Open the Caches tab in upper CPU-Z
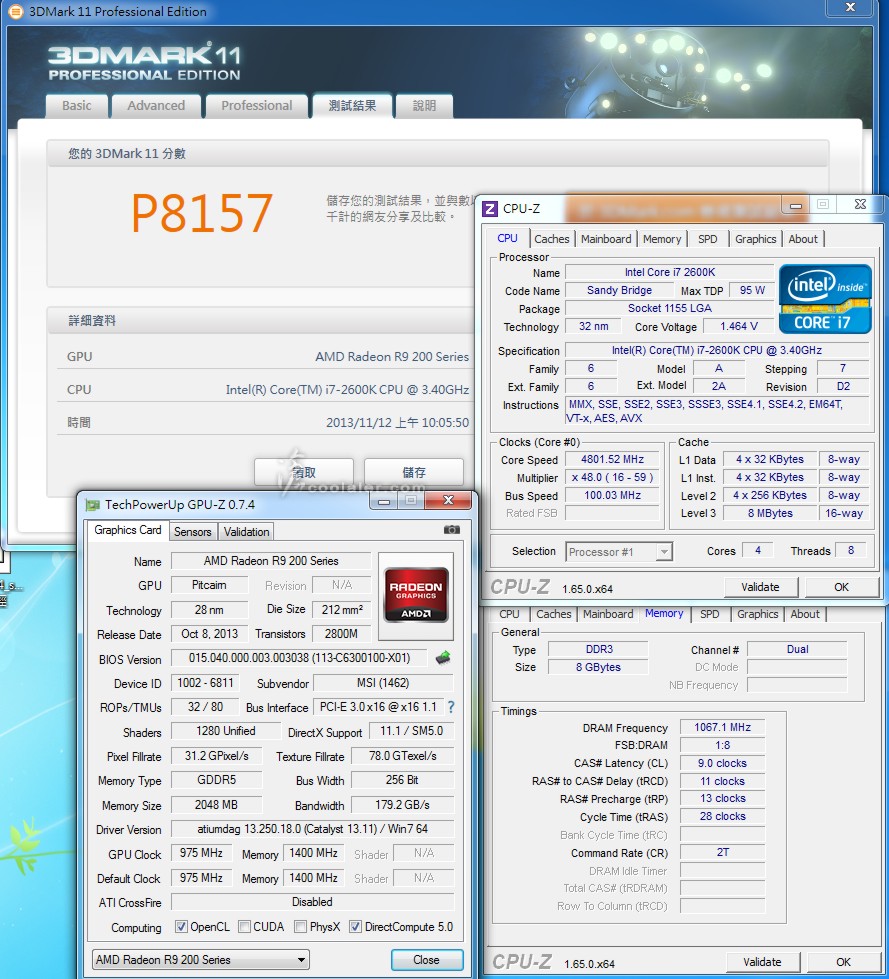Screen dimensions: 889x979 point(552,239)
